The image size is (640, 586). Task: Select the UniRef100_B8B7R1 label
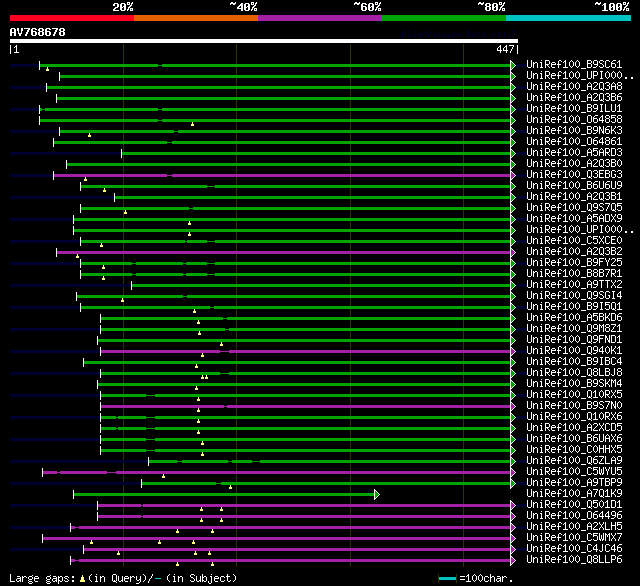pyautogui.click(x=574, y=274)
